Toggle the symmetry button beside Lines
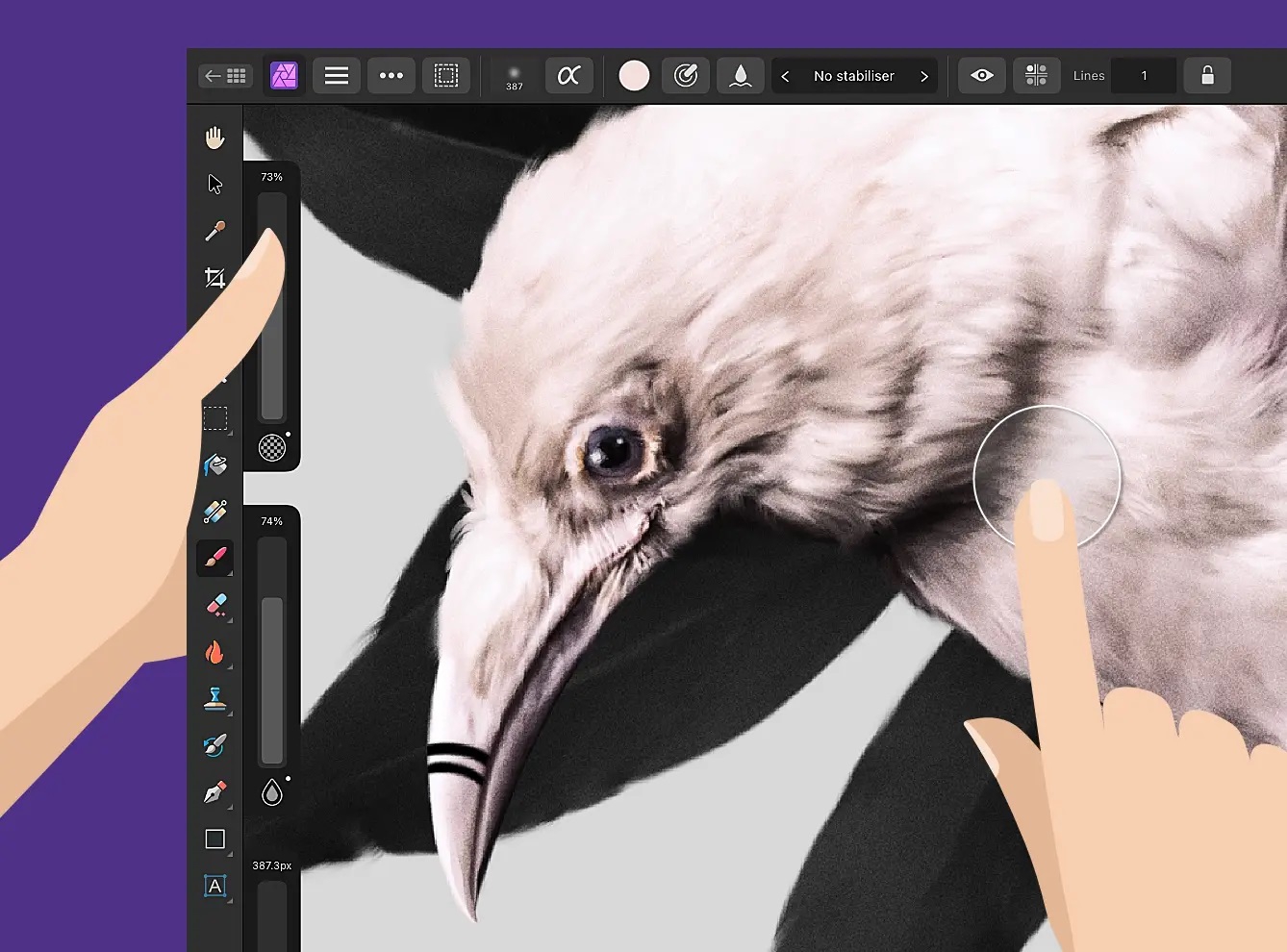The height and width of the screenshot is (952, 1287). tap(1036, 76)
